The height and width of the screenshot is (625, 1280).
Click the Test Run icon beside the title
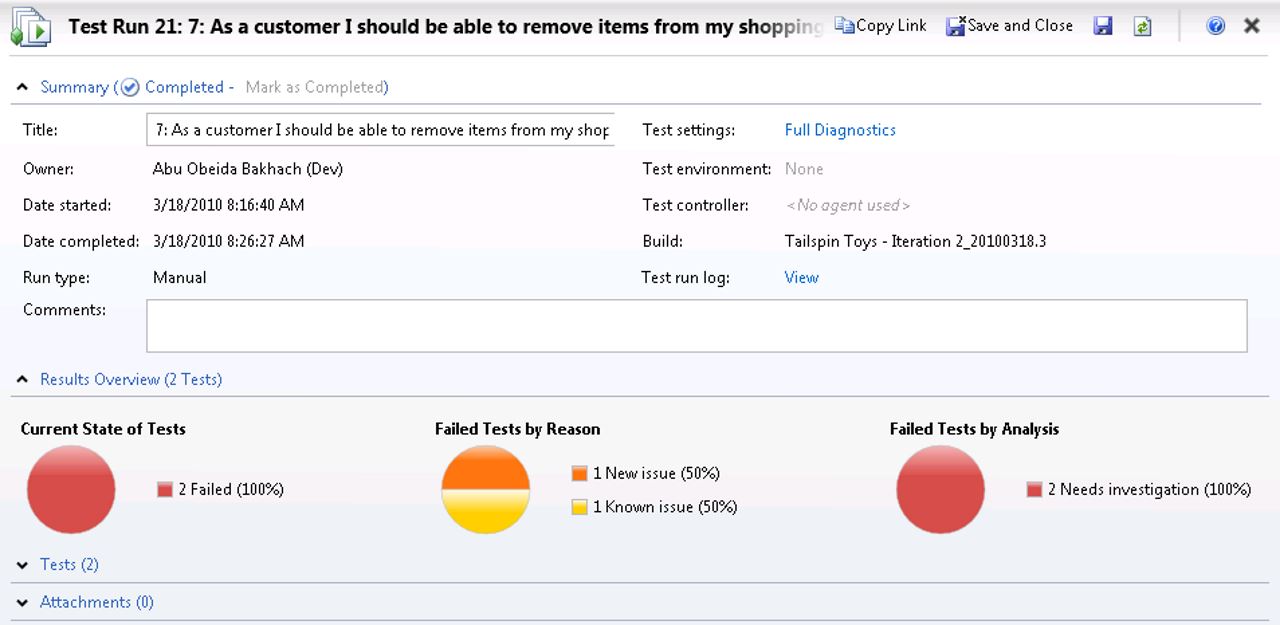pos(30,27)
